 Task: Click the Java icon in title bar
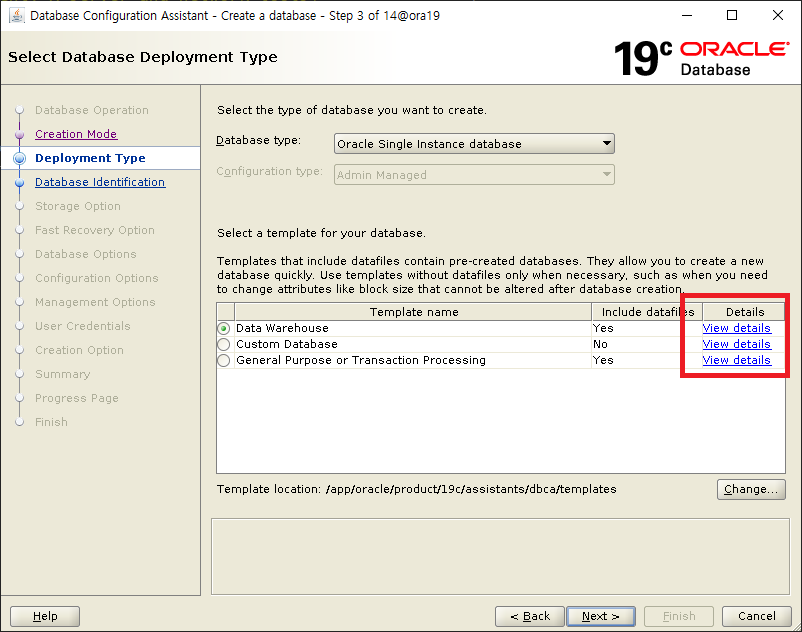(16, 15)
